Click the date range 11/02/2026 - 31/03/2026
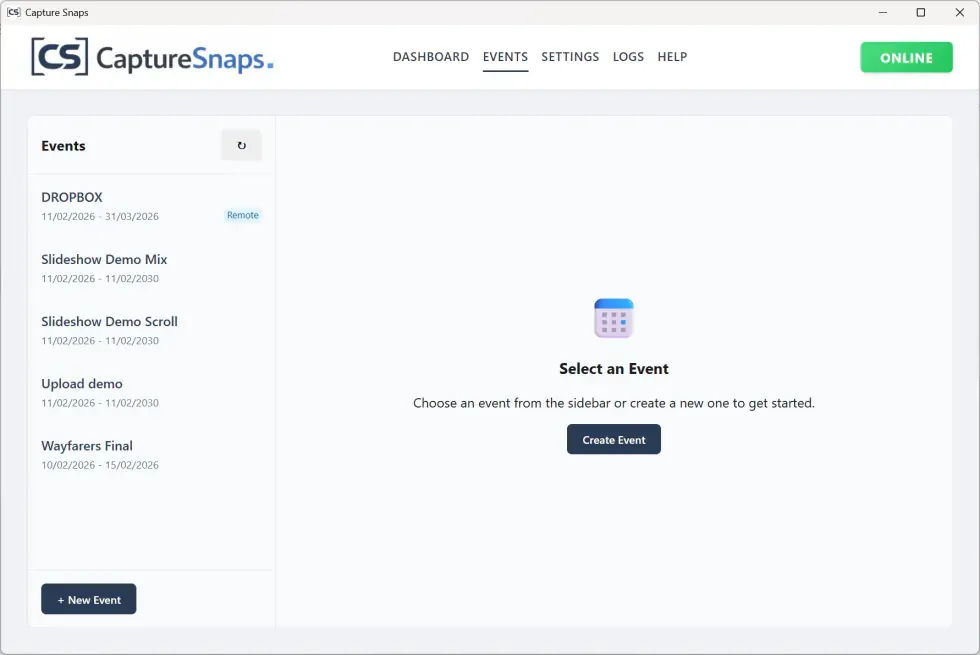Image resolution: width=980 pixels, height=655 pixels. pos(100,216)
